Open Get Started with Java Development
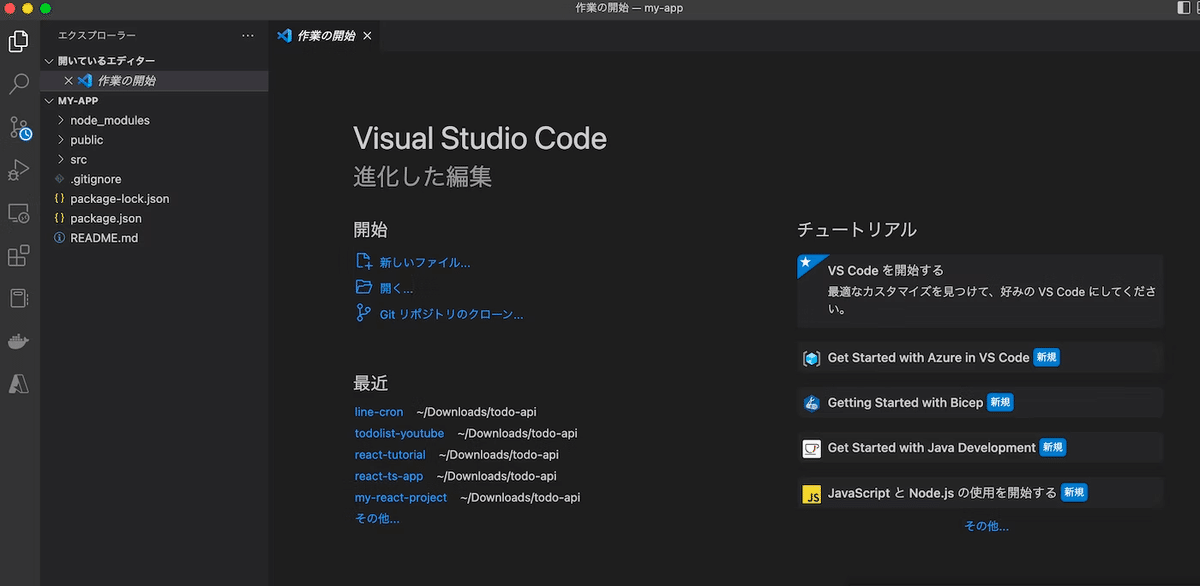Image resolution: width=1200 pixels, height=586 pixels. (980, 448)
